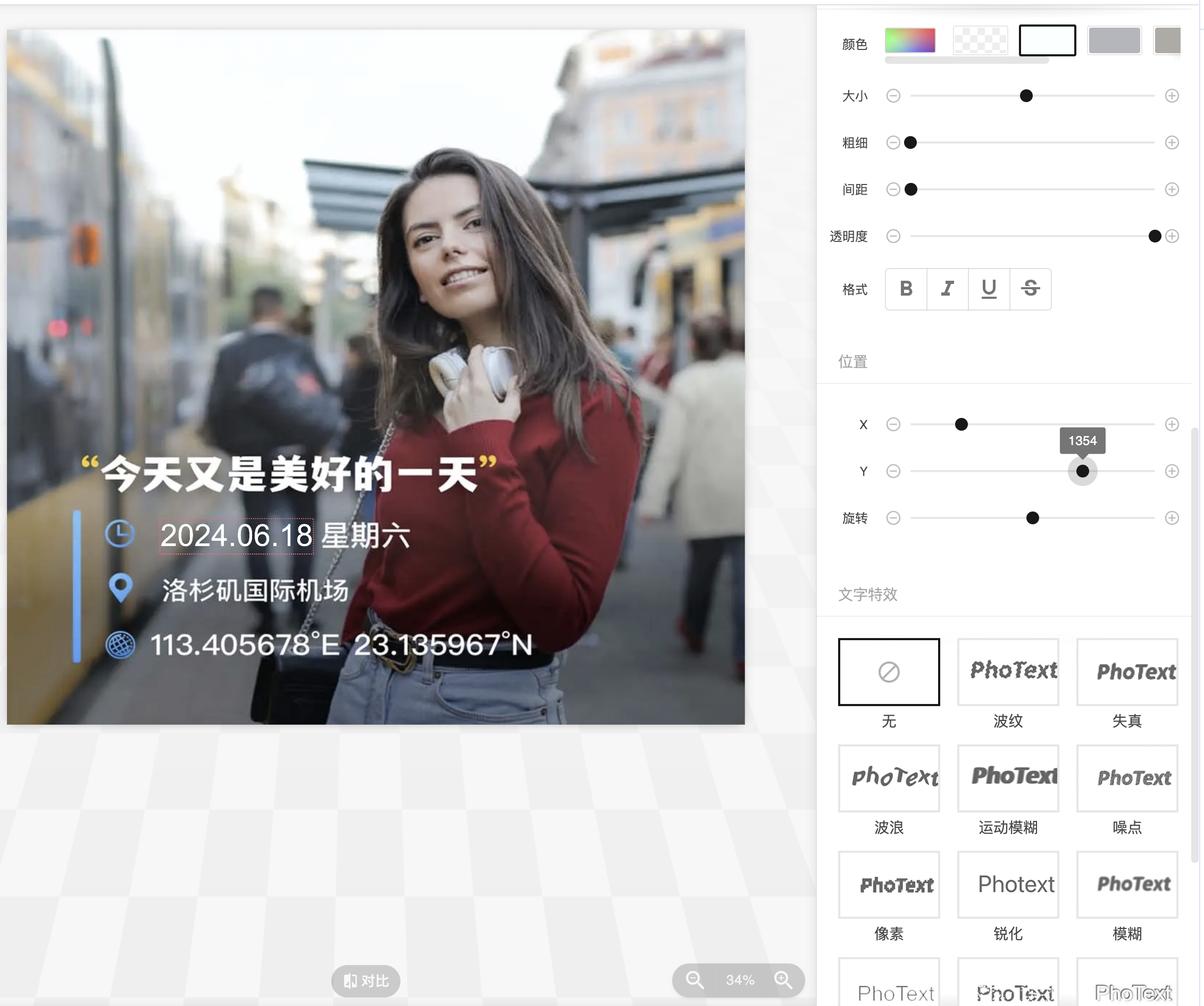The width and height of the screenshot is (1204, 1006).
Task: Click the 旋转 rotation slider handle
Action: coord(1033,519)
